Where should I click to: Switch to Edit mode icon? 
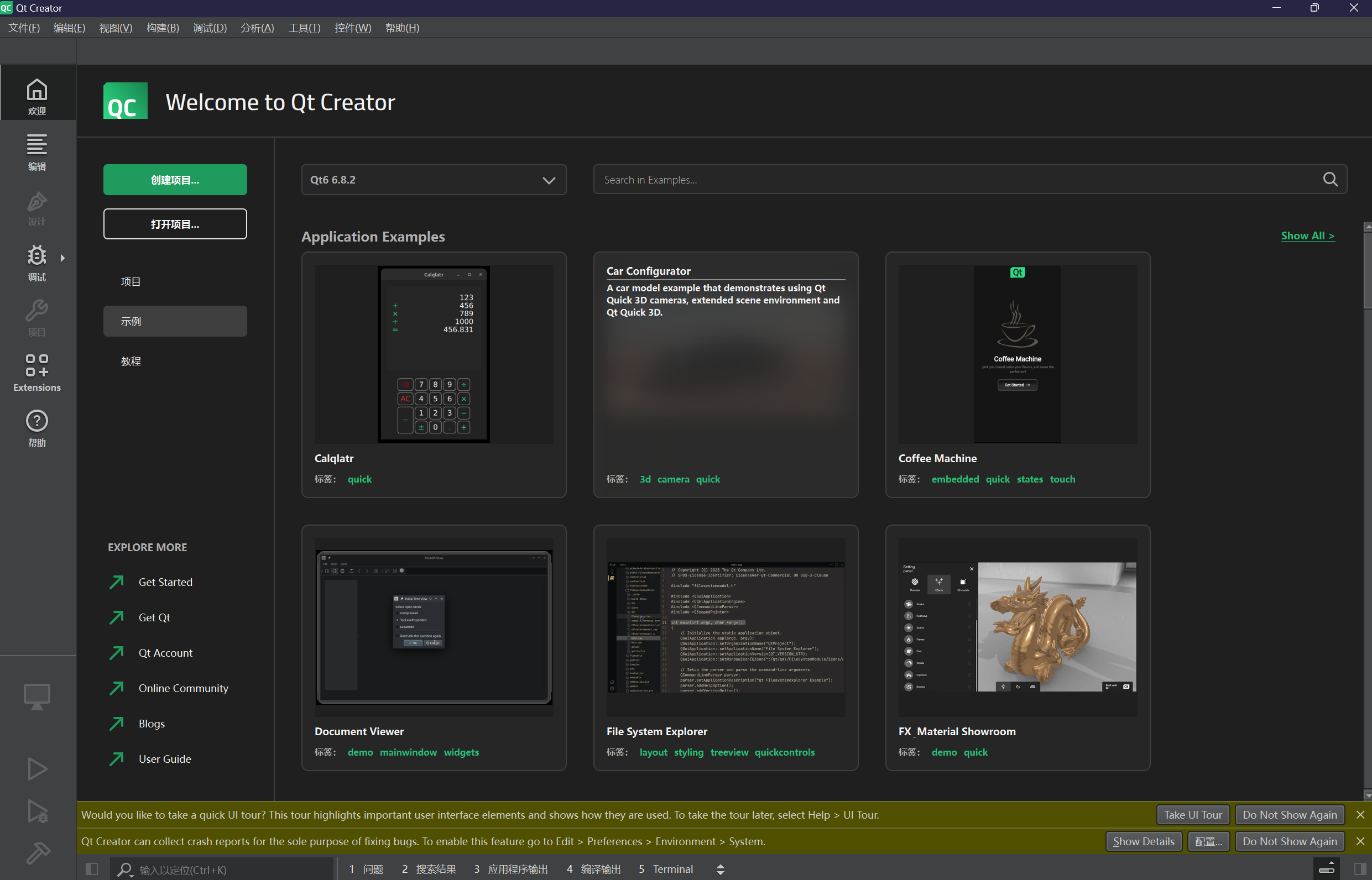click(36, 151)
